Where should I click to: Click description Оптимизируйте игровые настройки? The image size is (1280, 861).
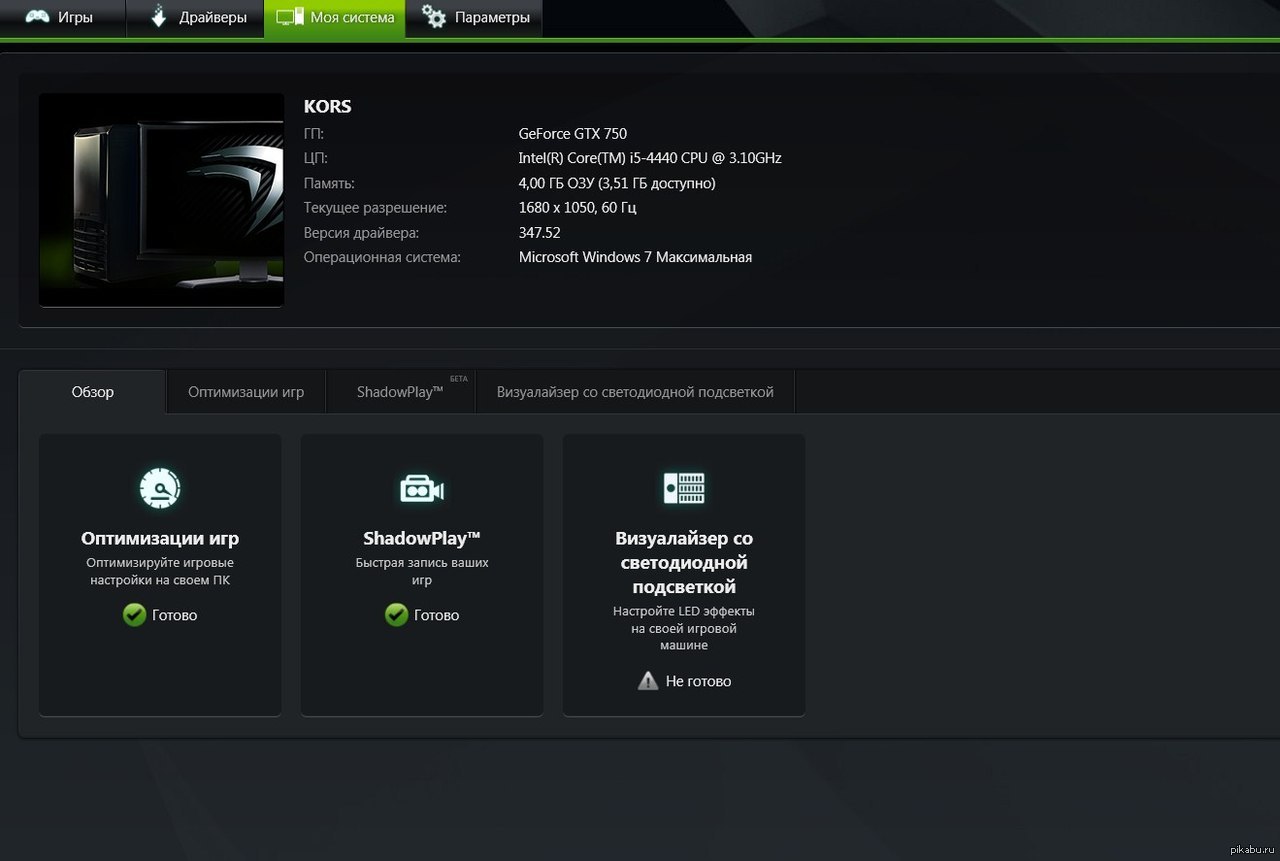pyautogui.click(x=160, y=571)
